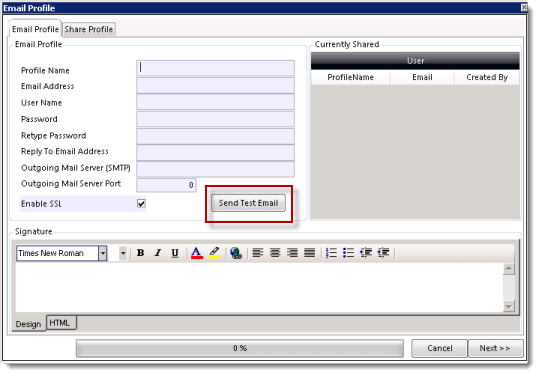This screenshot has height=375, width=539.
Task: Increase indent in signature editor
Action: point(383,253)
